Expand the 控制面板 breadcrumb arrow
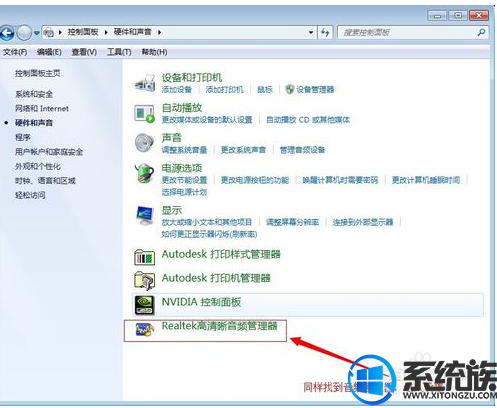This screenshot has width=497, height=408. 106,32
